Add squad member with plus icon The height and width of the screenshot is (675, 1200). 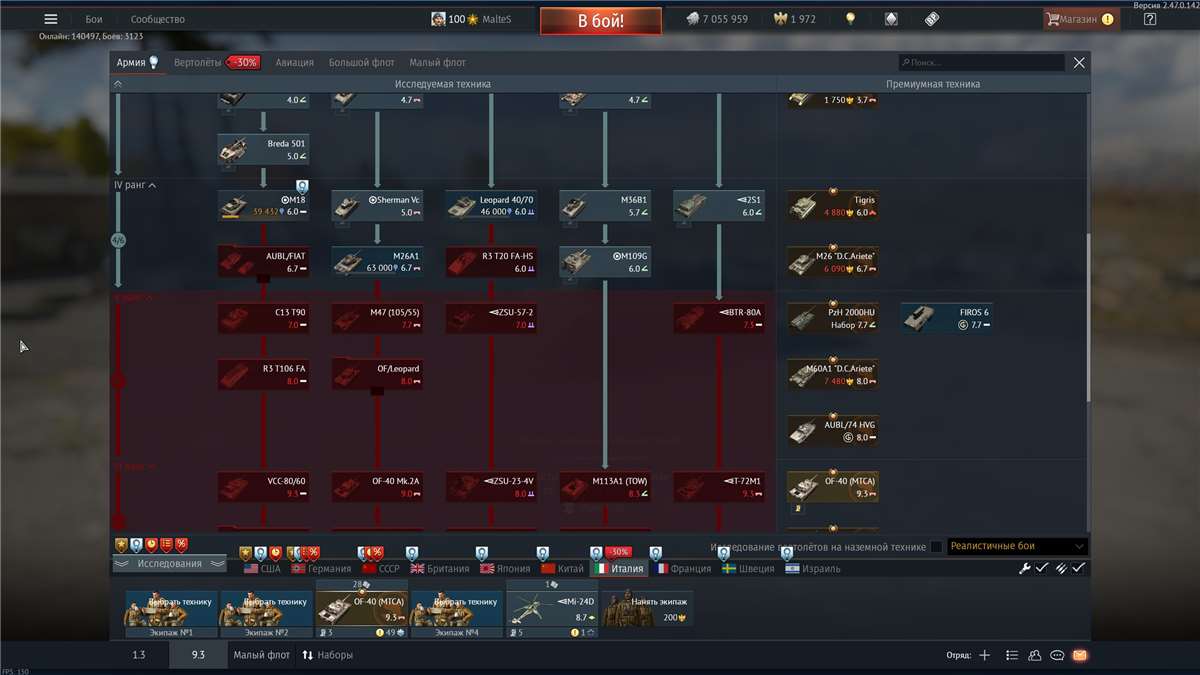[984, 655]
